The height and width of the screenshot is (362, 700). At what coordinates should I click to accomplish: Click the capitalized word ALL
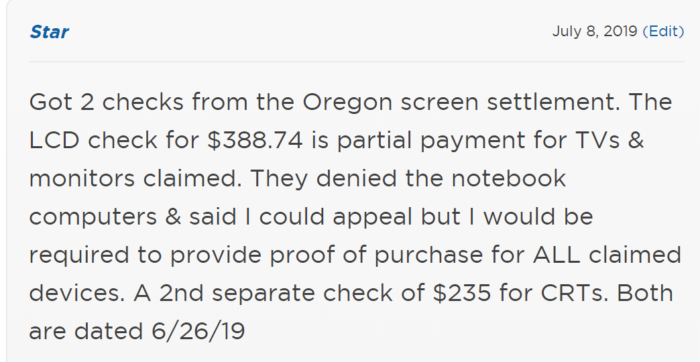tap(556, 255)
